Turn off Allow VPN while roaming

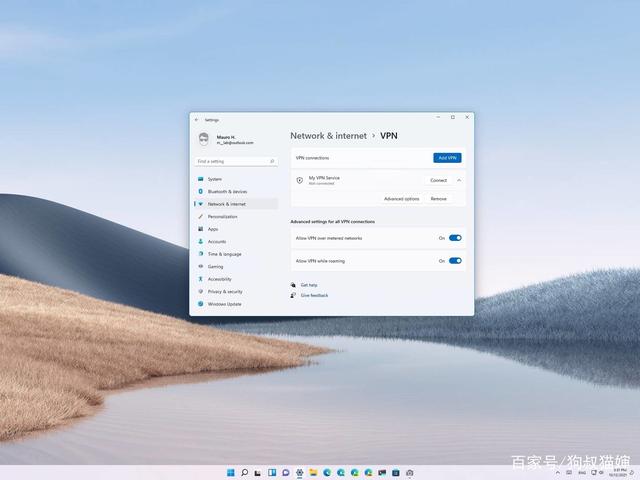click(455, 261)
